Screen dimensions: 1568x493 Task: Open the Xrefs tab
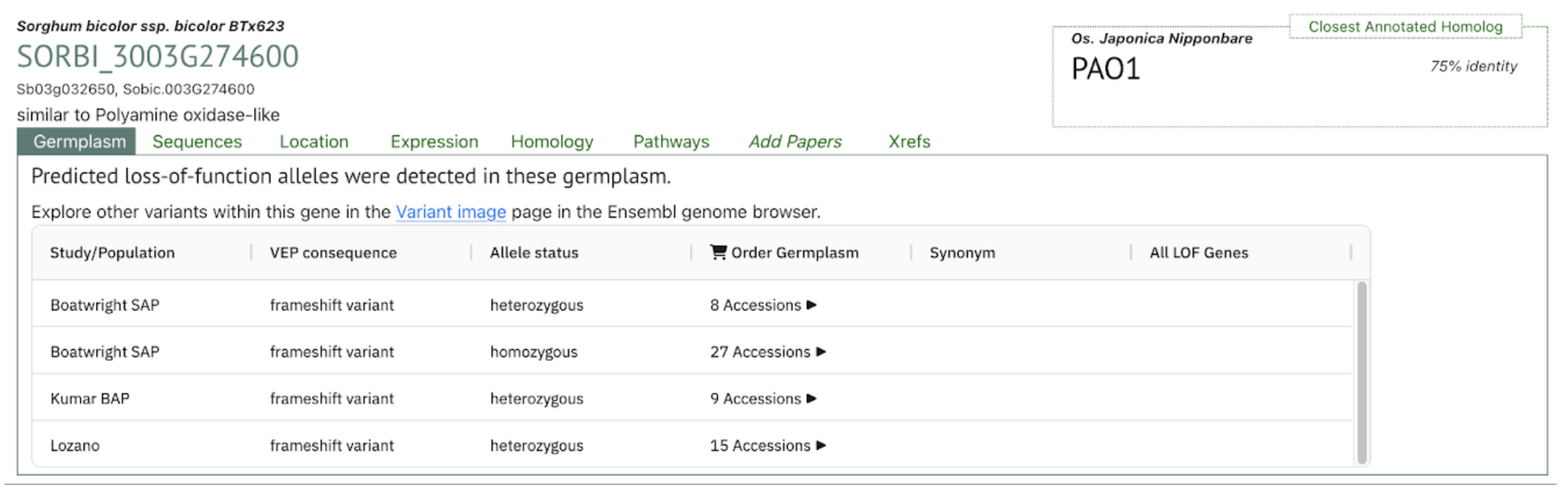908,141
